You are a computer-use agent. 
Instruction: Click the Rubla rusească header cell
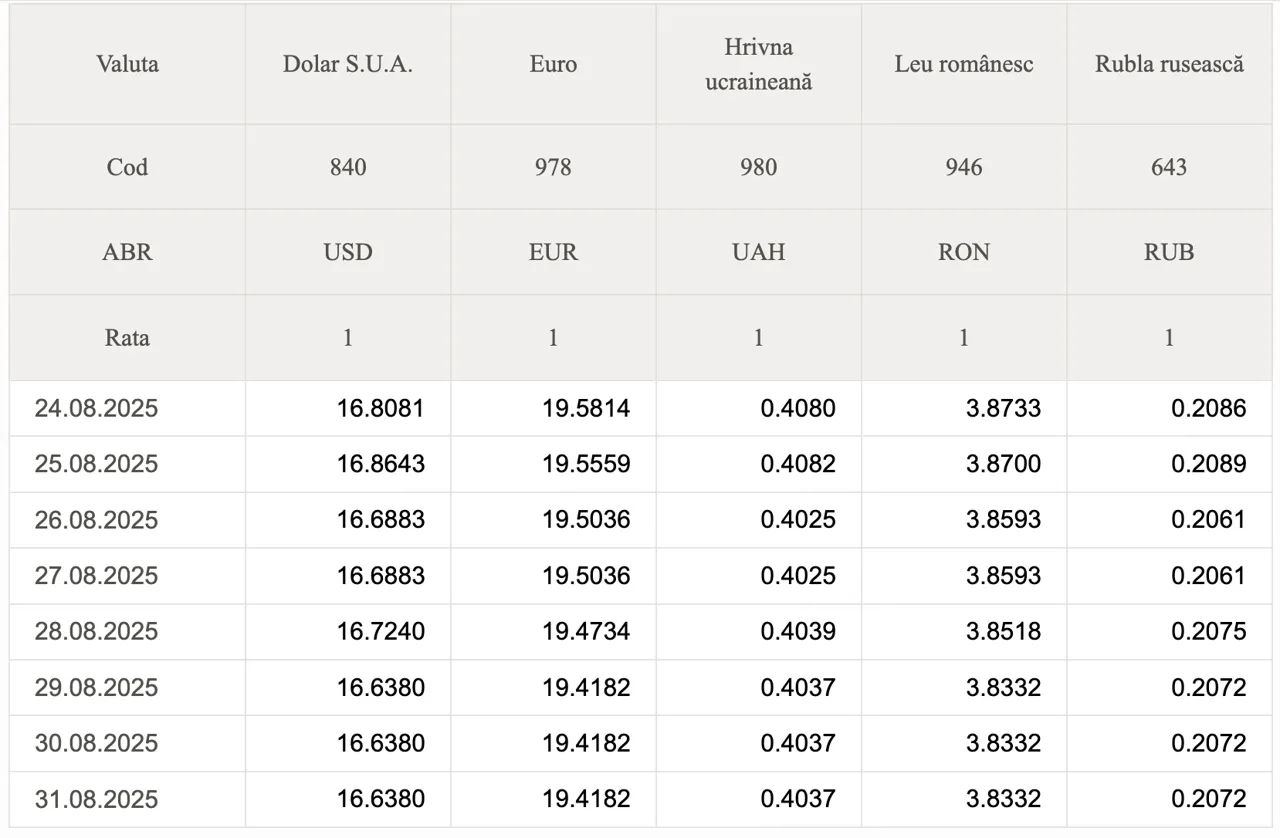1169,65
